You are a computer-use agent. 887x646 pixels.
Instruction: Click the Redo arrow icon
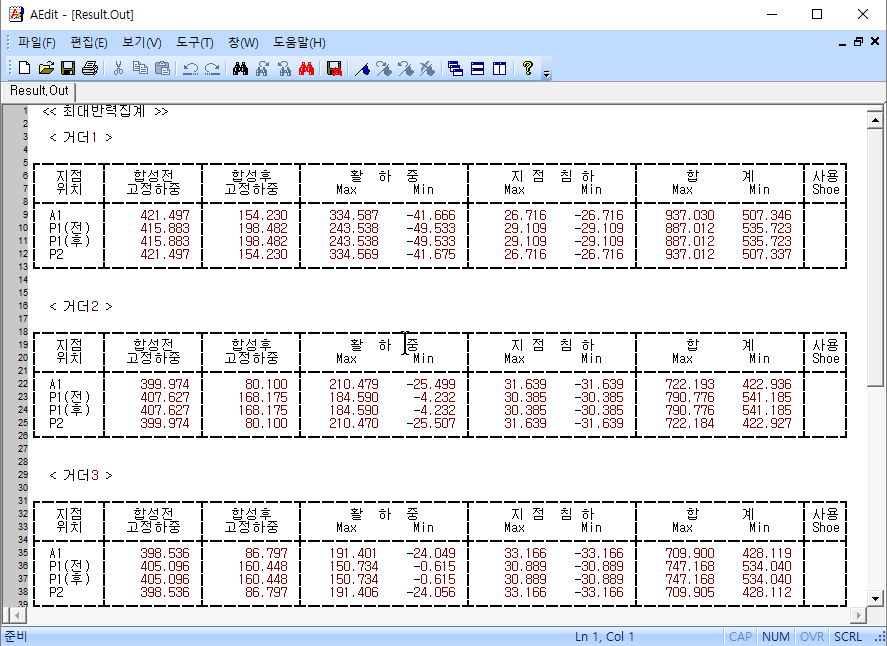tap(212, 68)
